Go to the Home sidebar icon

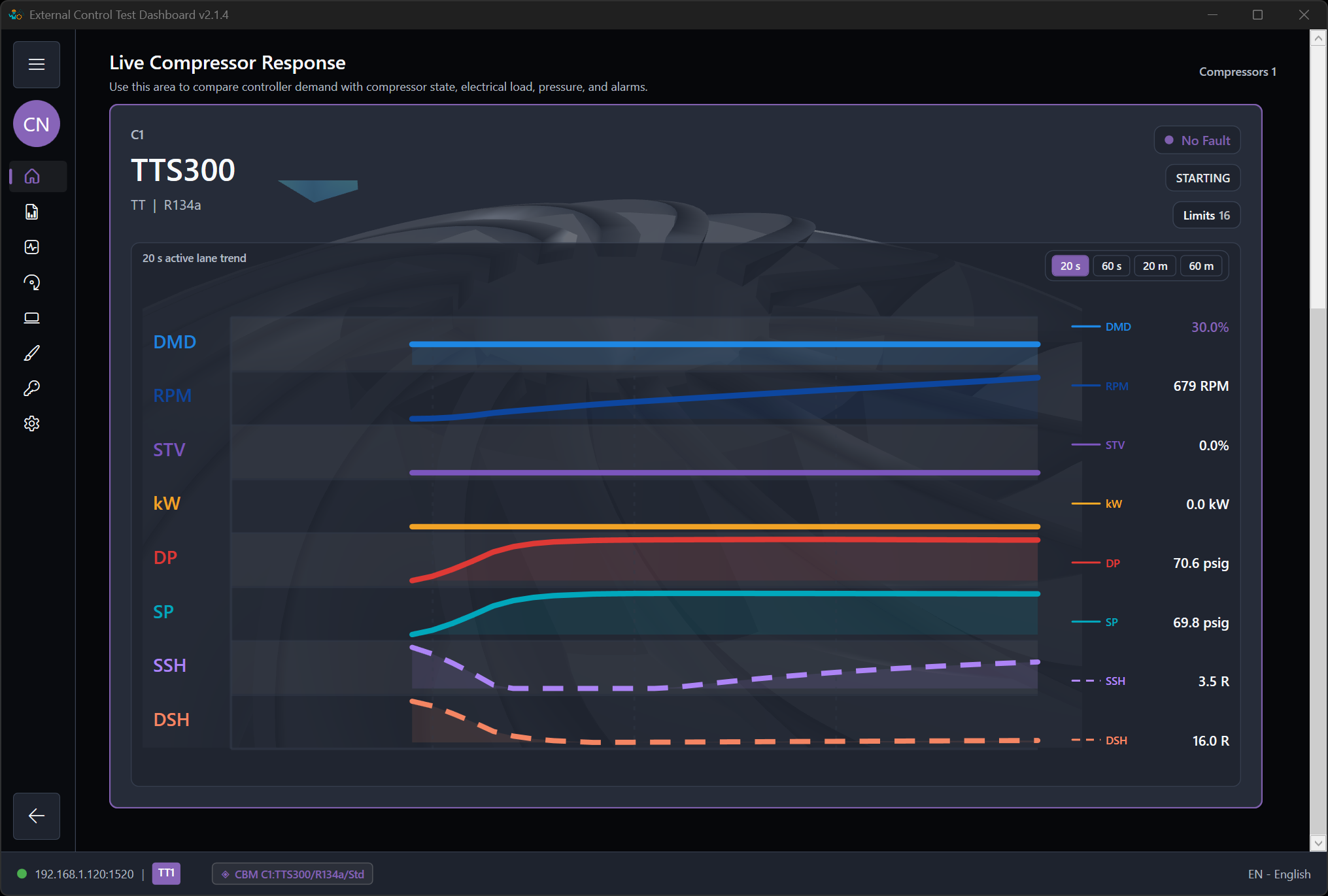click(32, 176)
